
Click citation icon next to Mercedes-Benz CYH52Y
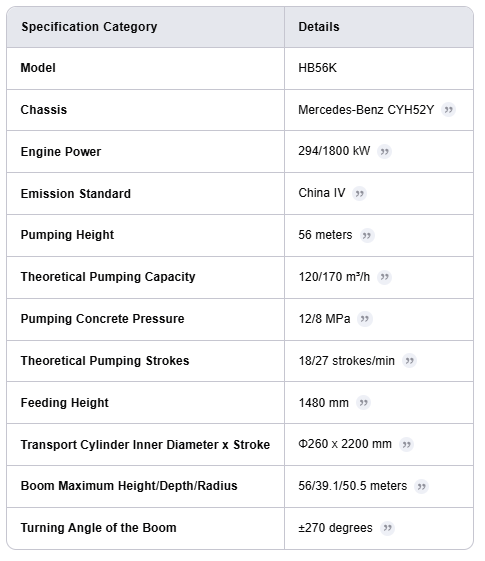448,109
